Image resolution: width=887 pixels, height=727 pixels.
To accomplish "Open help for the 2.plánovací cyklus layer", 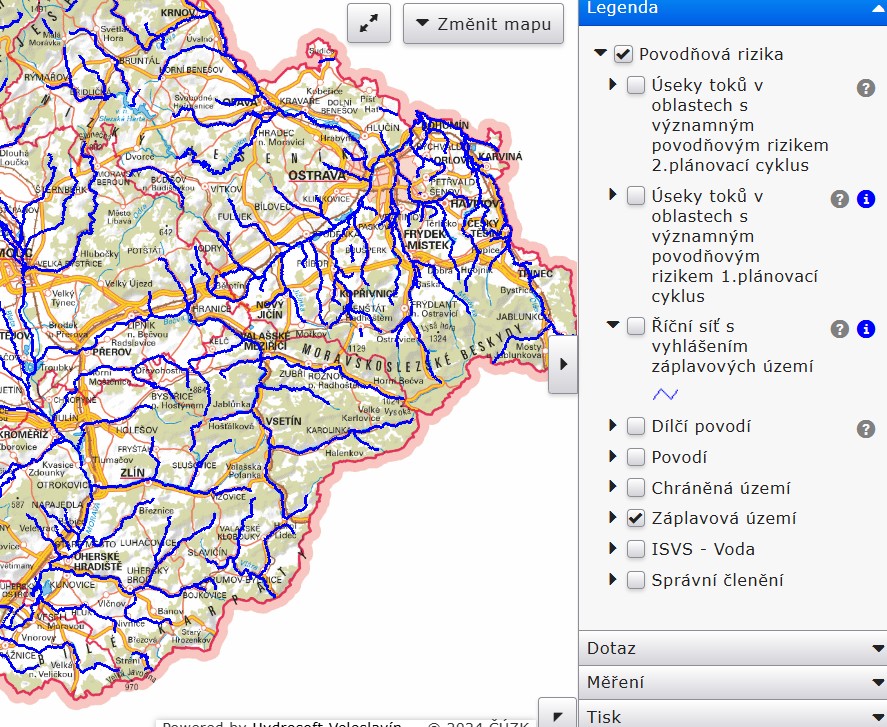I will [866, 88].
